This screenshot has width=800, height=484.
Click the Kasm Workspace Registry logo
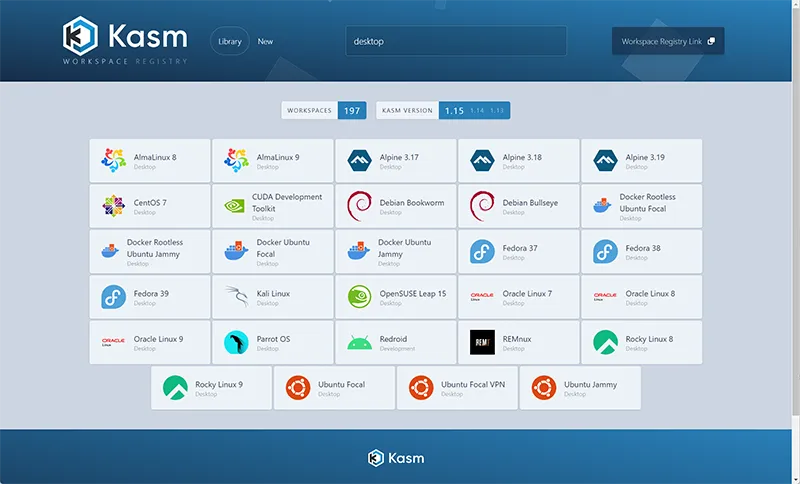click(124, 41)
